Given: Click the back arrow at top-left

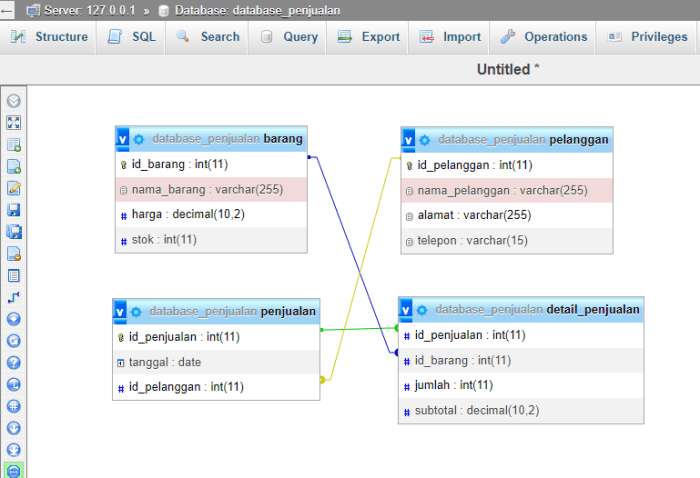Looking at the screenshot, I should (7, 10).
